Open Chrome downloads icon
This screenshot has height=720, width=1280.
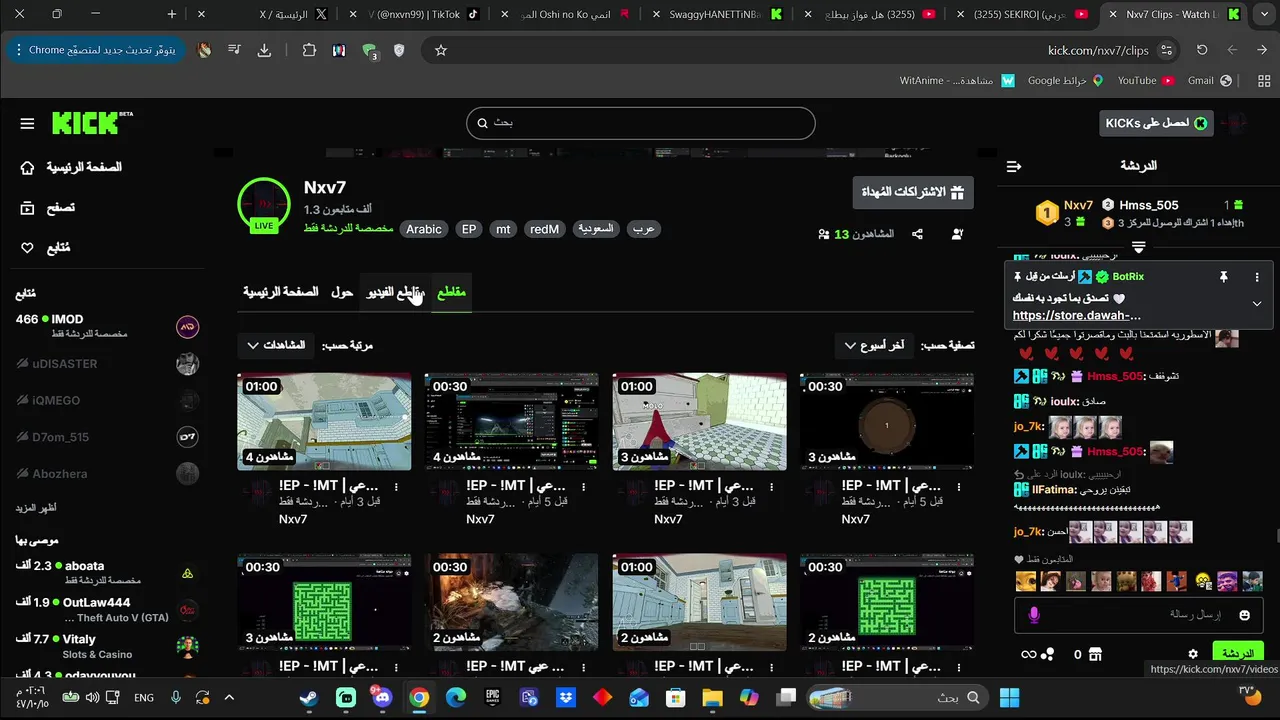pyautogui.click(x=264, y=50)
